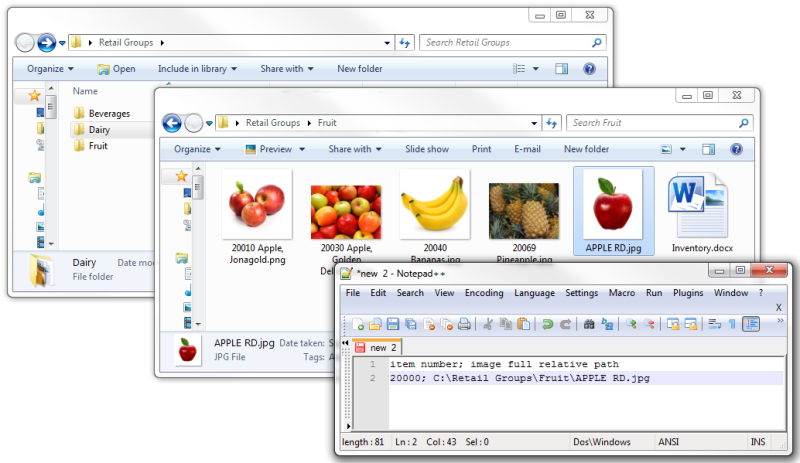Open the address history dropdown in Fruit window
Image resolution: width=800 pixels, height=463 pixels.
coord(534,123)
